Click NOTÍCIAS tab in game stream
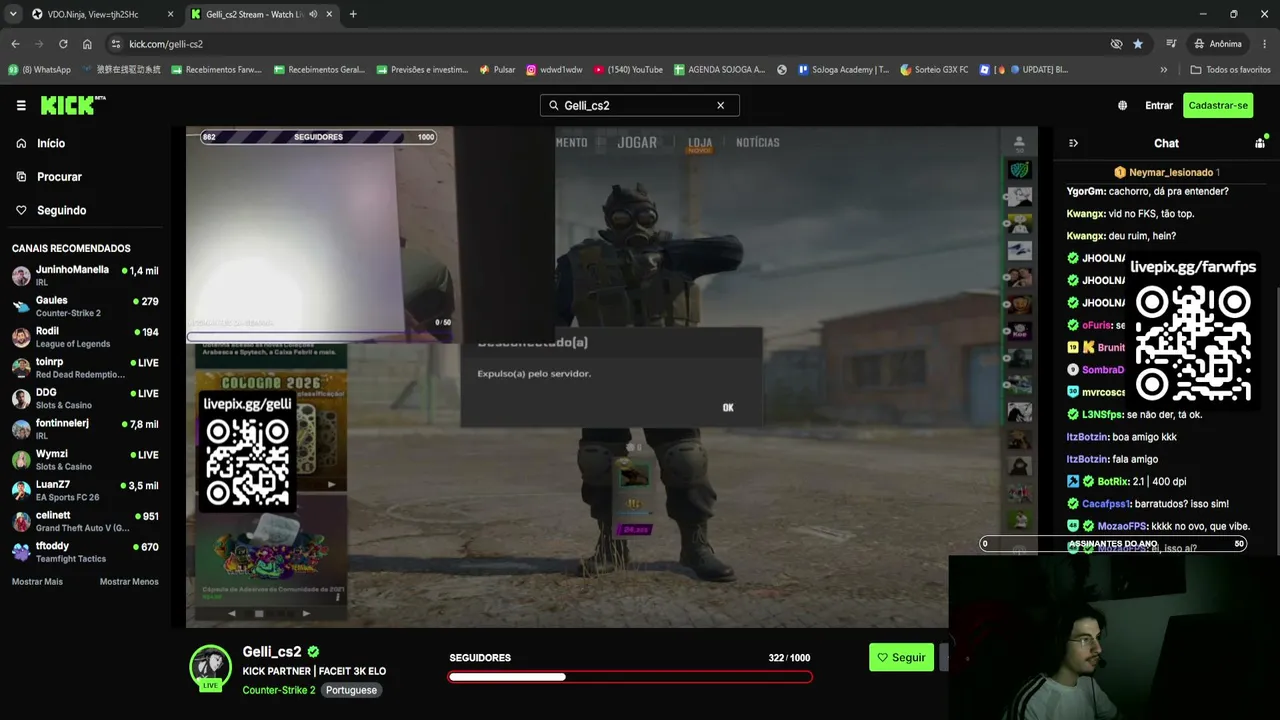This screenshot has width=1280, height=720. tap(757, 143)
